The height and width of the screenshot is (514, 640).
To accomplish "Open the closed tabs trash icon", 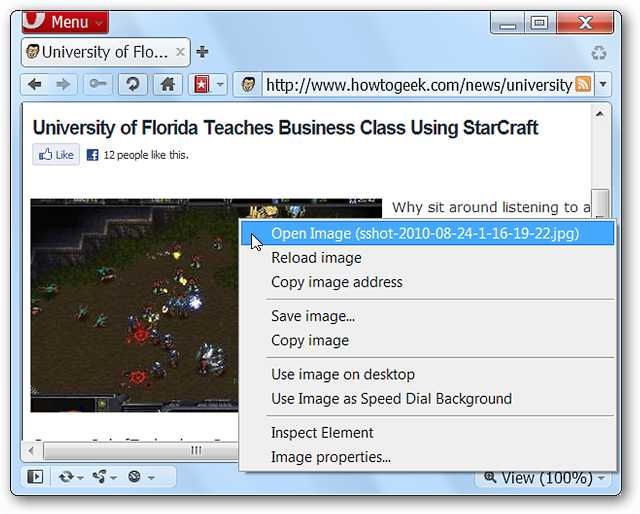I will coord(599,53).
